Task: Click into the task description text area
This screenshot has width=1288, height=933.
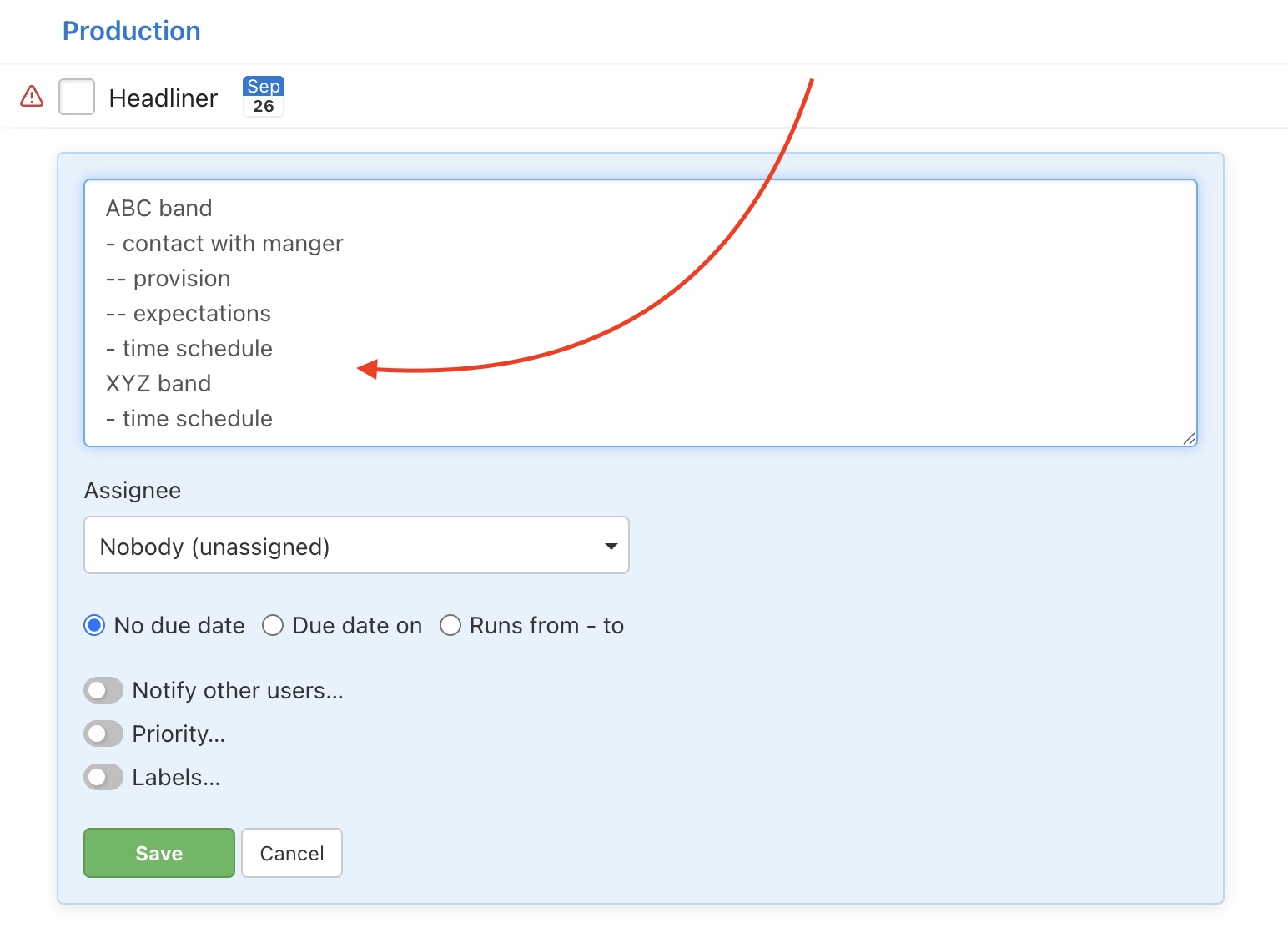Action: [641, 313]
